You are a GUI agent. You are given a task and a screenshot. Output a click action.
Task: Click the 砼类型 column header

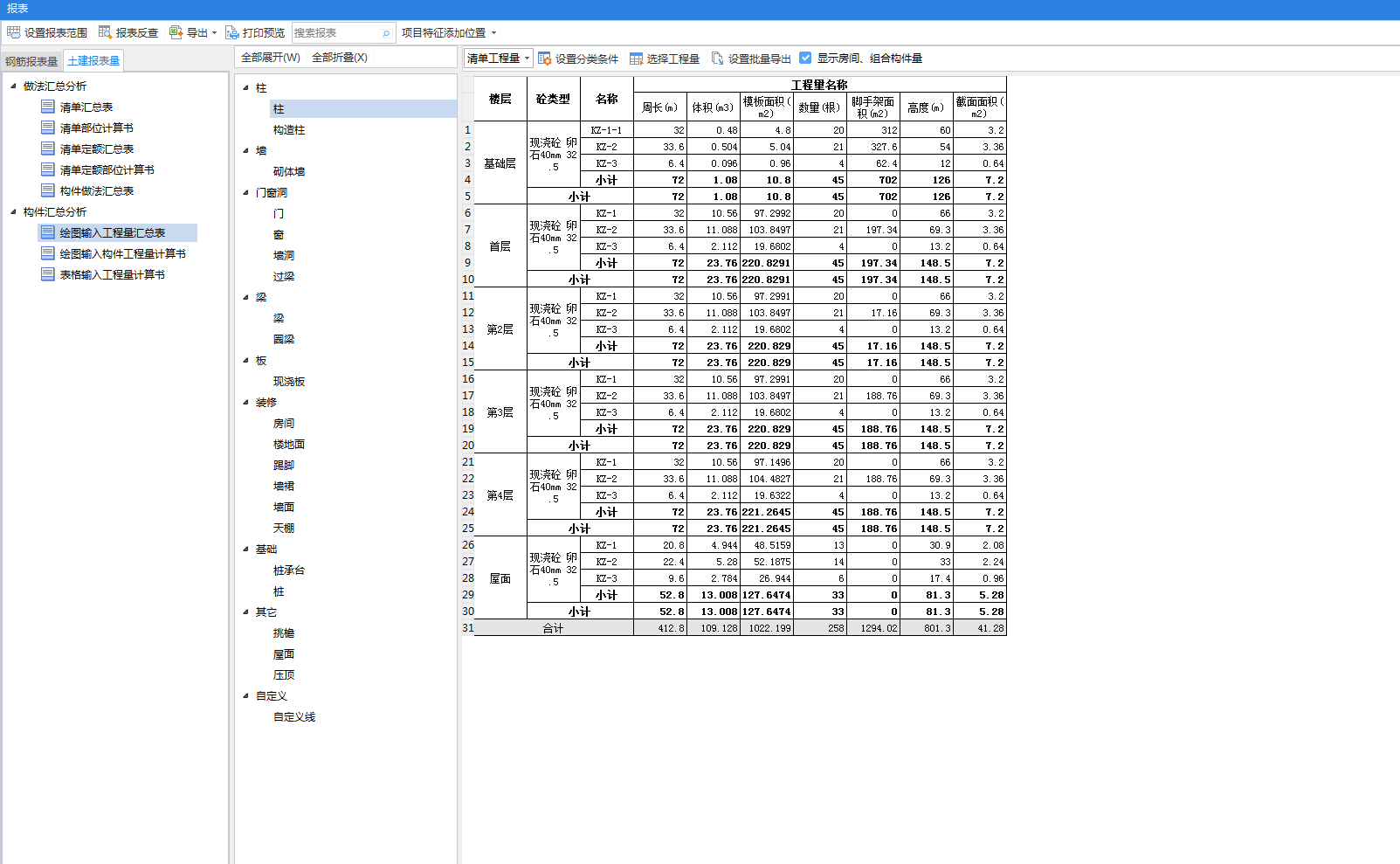coord(553,99)
